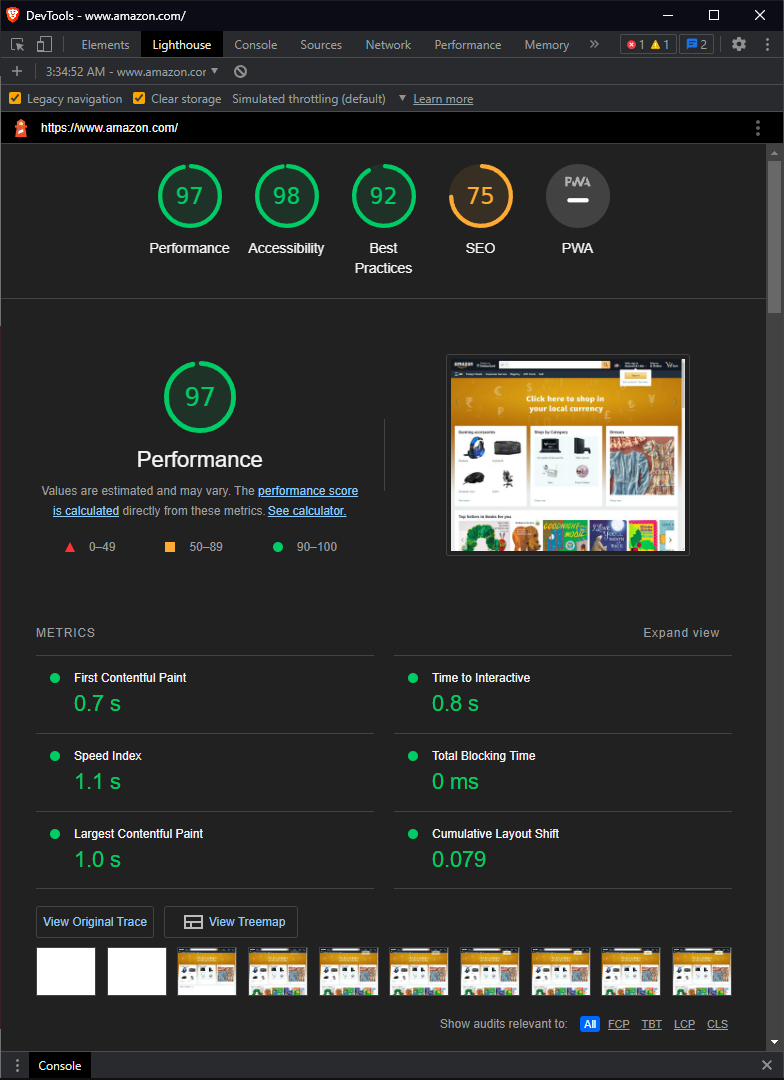The height and width of the screenshot is (1080, 784).
Task: Open the console drawer options menu
Action: pyautogui.click(x=17, y=1066)
